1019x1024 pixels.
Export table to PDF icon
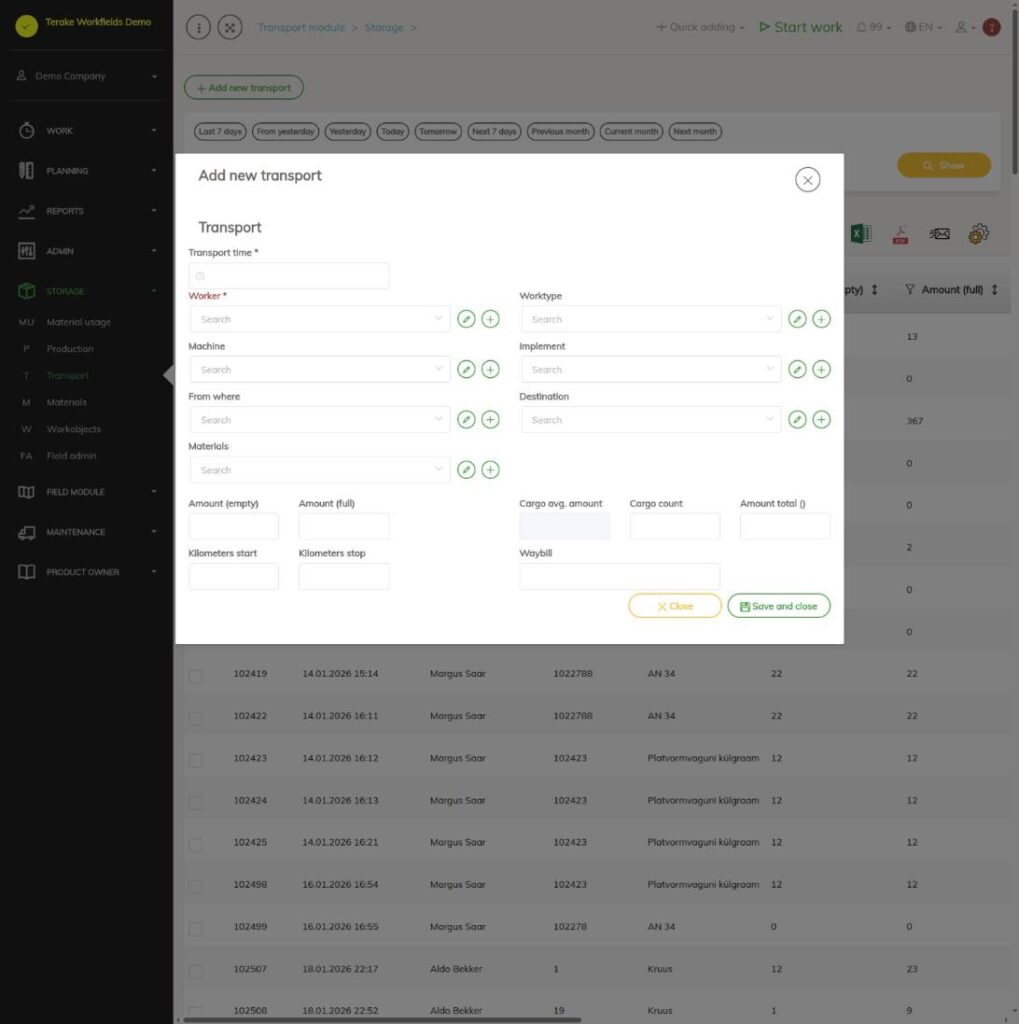[x=901, y=234]
